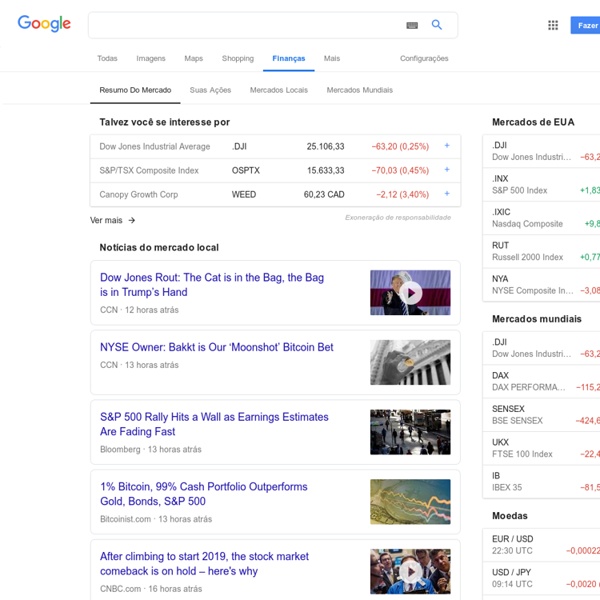
Task: Open the USD / JPY currency pair
Action: pyautogui.click(x=541, y=578)
